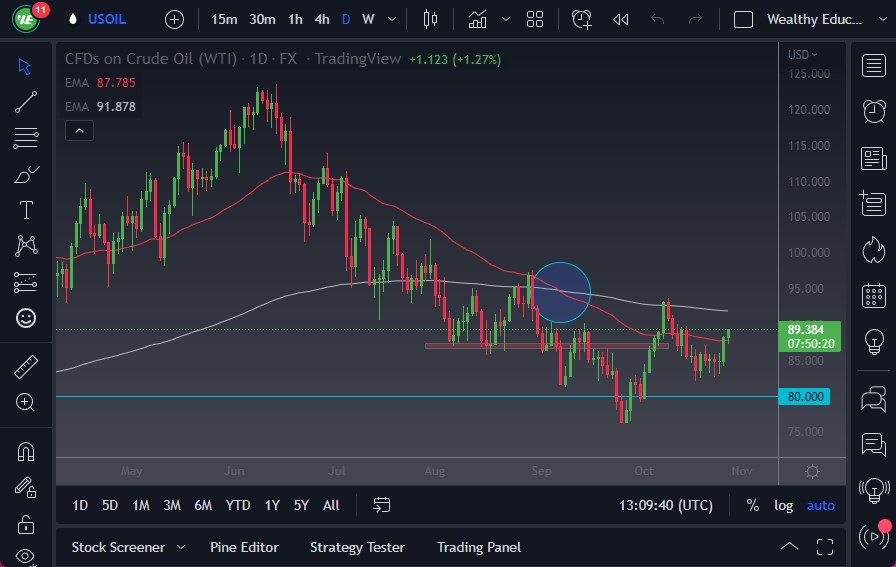Viewport: 896px width, 567px height.
Task: Open the Strategy Tester tab
Action: point(357,547)
